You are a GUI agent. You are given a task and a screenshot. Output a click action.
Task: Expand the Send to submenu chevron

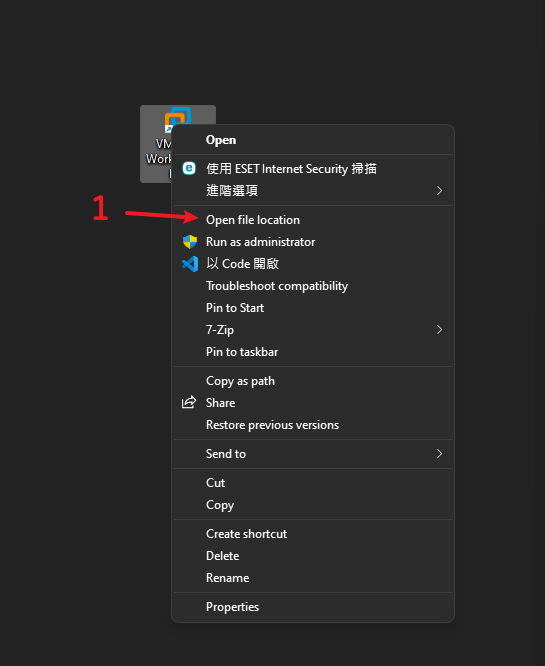click(440, 454)
